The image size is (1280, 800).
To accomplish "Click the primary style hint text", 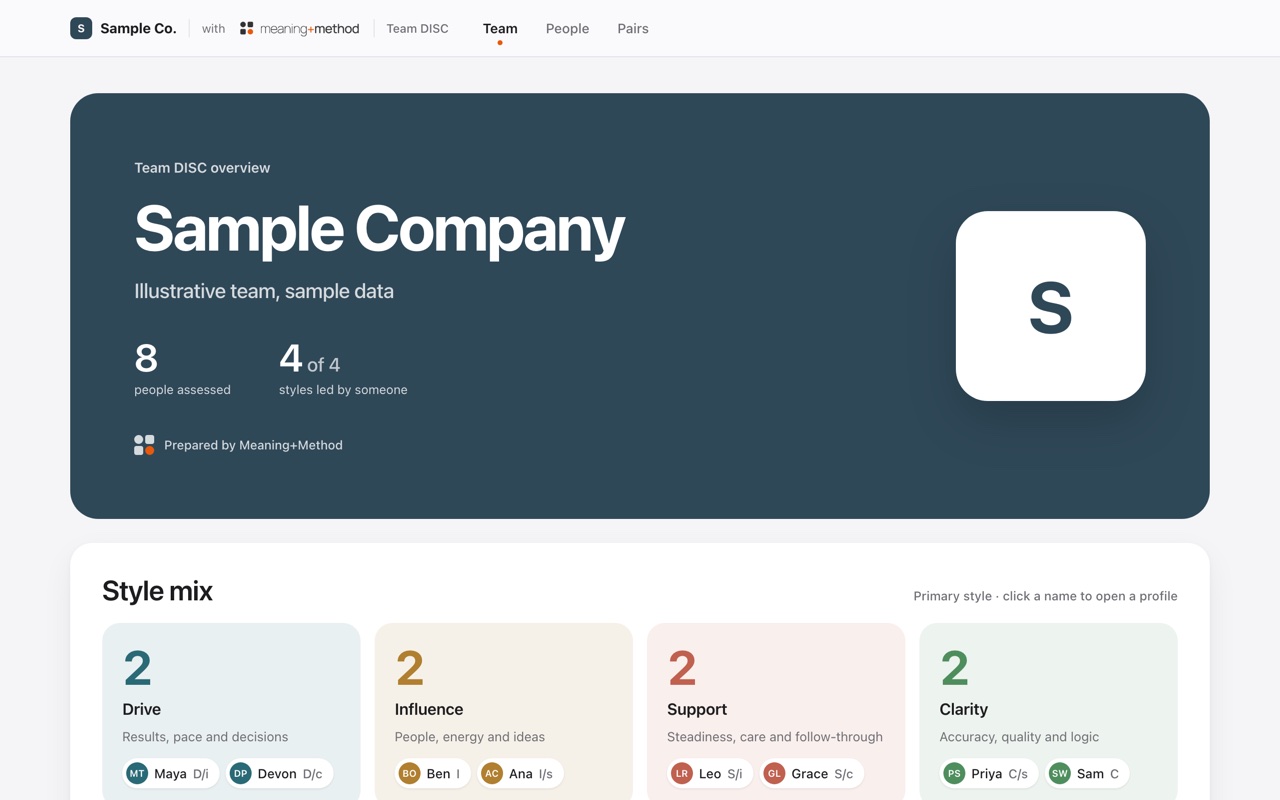I will coord(1045,596).
